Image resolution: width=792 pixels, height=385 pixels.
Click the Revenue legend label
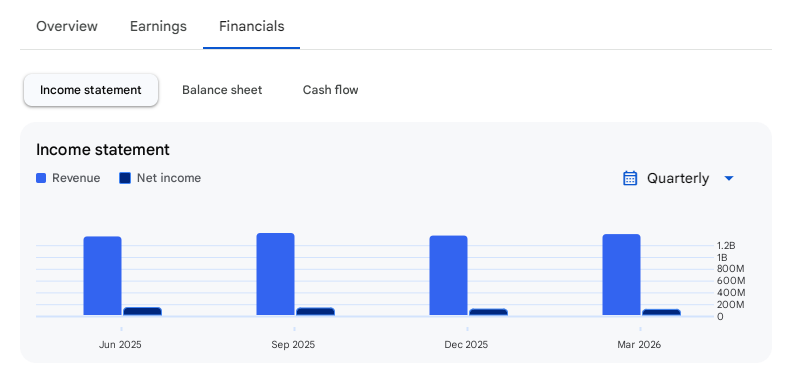click(76, 178)
